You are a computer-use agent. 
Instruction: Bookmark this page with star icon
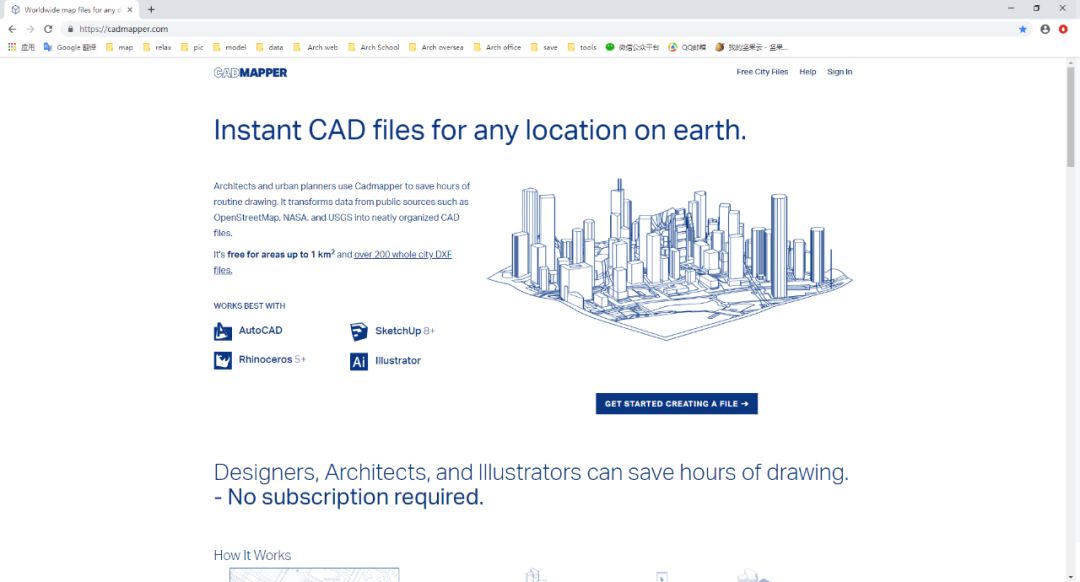click(1023, 29)
